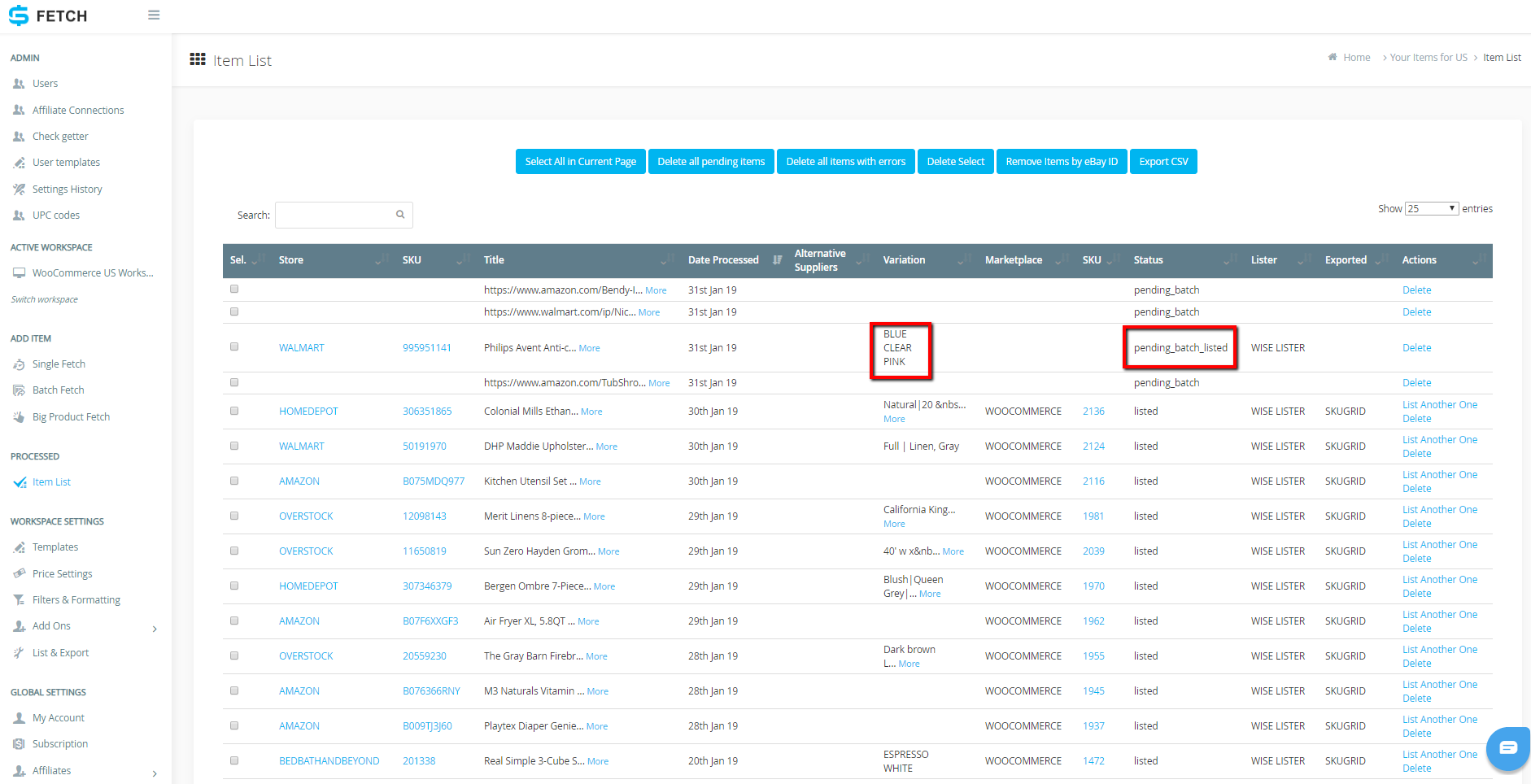This screenshot has width=1531, height=784.
Task: Open the Subscription menu item
Action: pos(60,744)
